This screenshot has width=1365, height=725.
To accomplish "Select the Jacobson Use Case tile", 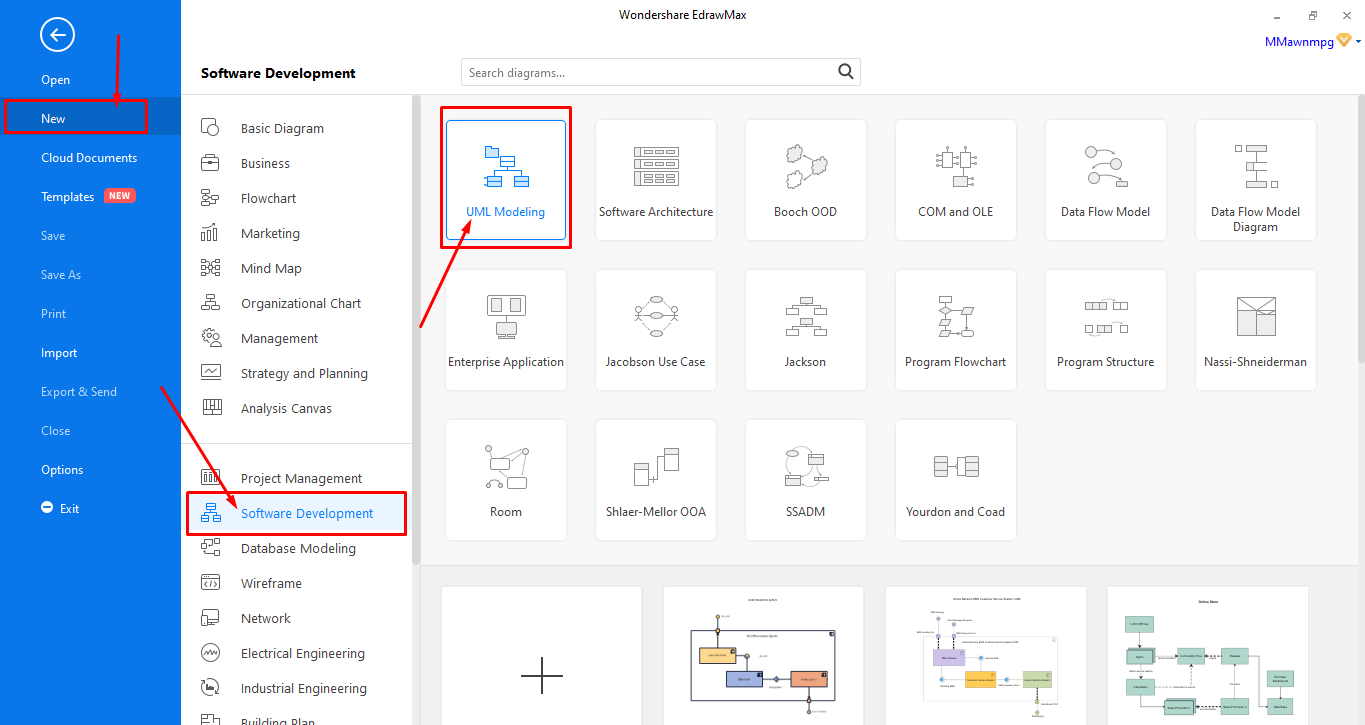I will 656,330.
